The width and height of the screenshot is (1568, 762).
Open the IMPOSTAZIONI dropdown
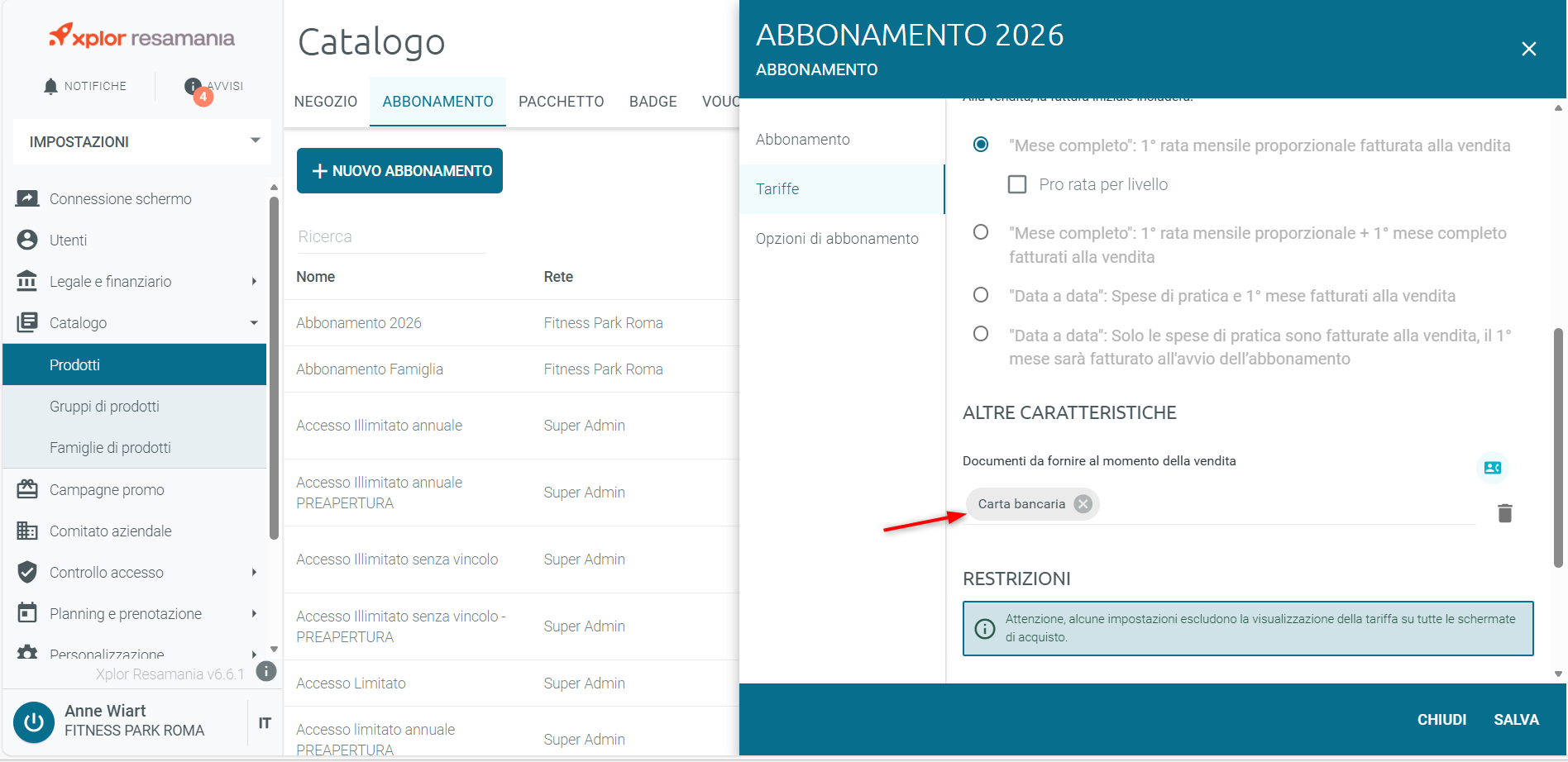[x=142, y=142]
